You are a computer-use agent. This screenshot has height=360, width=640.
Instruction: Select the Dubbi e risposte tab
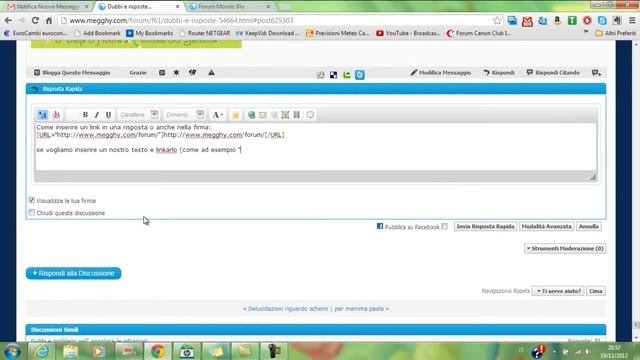tap(139, 7)
